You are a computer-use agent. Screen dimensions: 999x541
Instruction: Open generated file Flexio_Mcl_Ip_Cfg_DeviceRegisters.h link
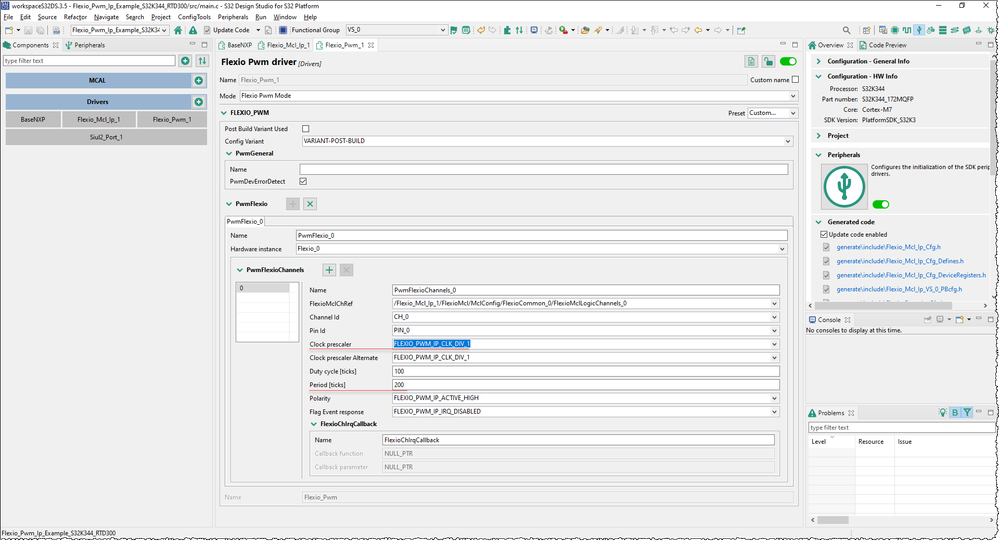coord(911,275)
